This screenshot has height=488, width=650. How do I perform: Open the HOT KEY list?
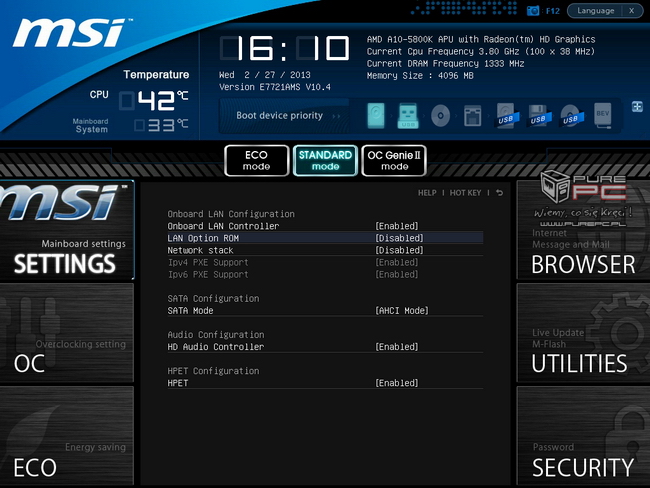[465, 193]
